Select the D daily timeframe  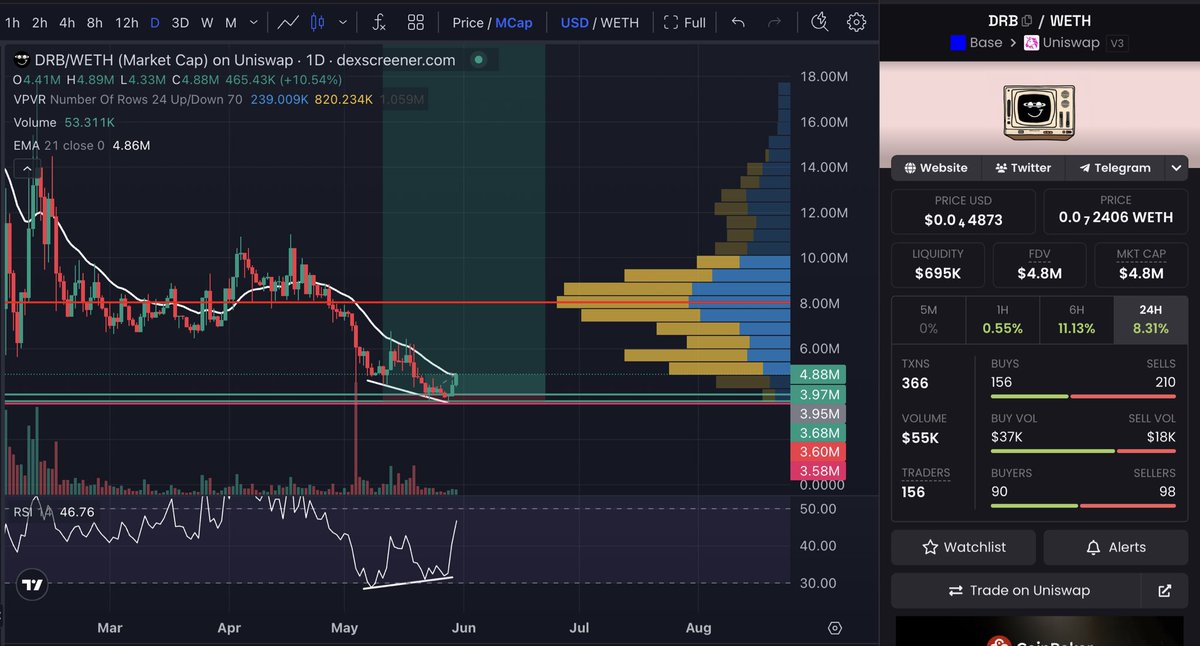tap(155, 22)
